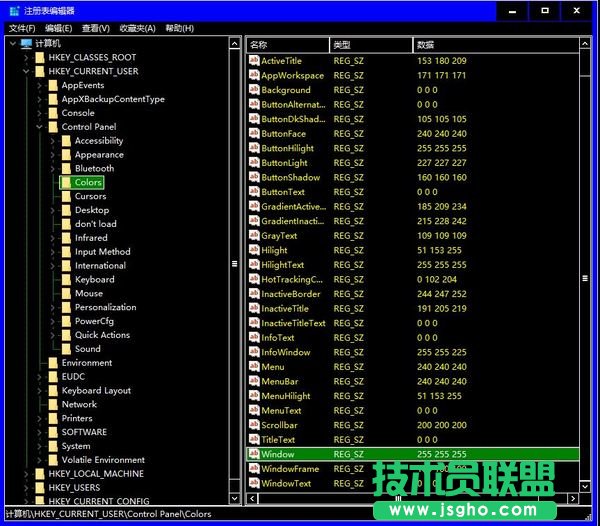Select the WindowText value name
The image size is (600, 526).
[286, 484]
